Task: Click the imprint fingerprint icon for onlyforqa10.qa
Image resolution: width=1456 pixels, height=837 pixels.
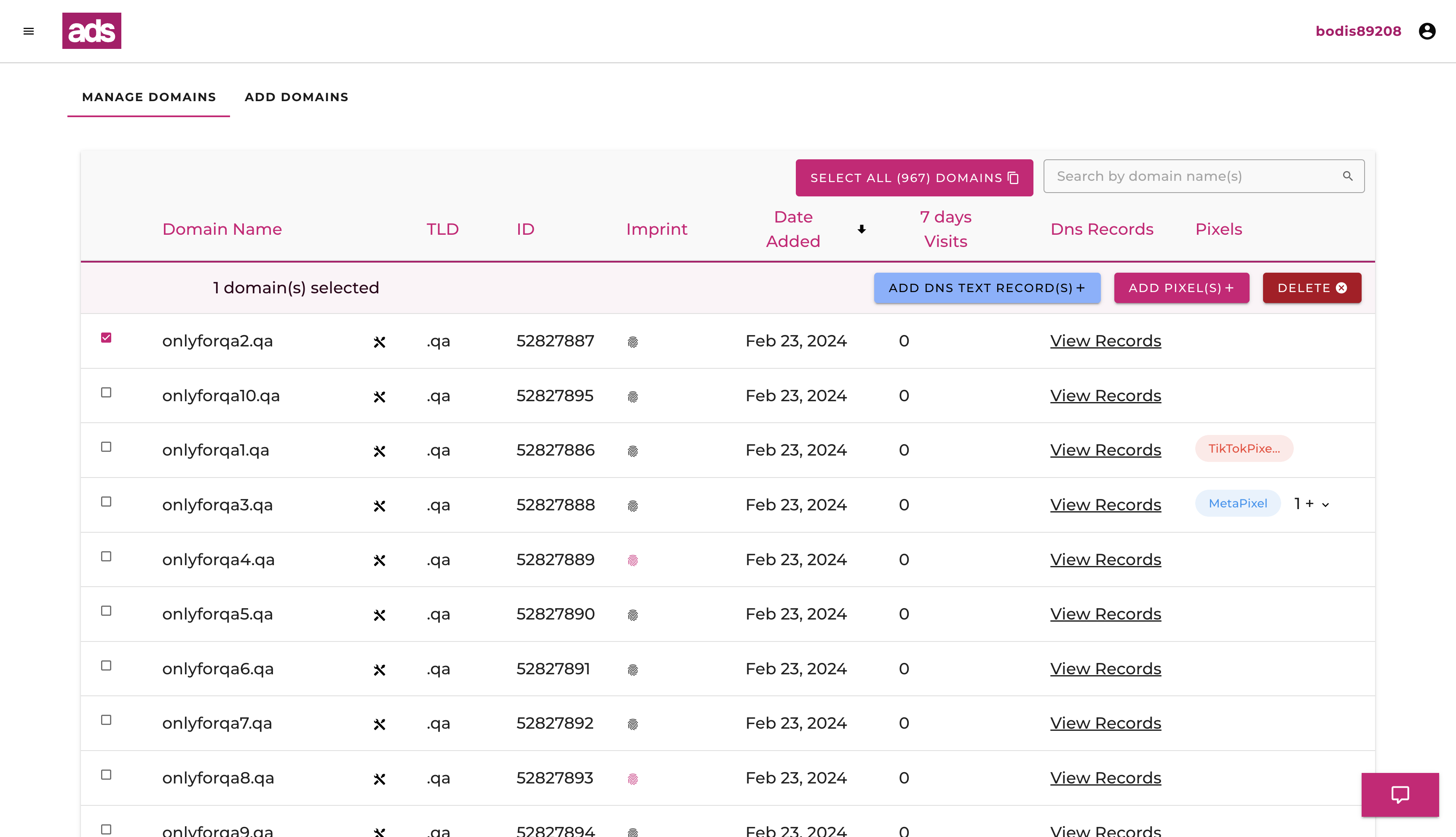Action: (x=633, y=397)
